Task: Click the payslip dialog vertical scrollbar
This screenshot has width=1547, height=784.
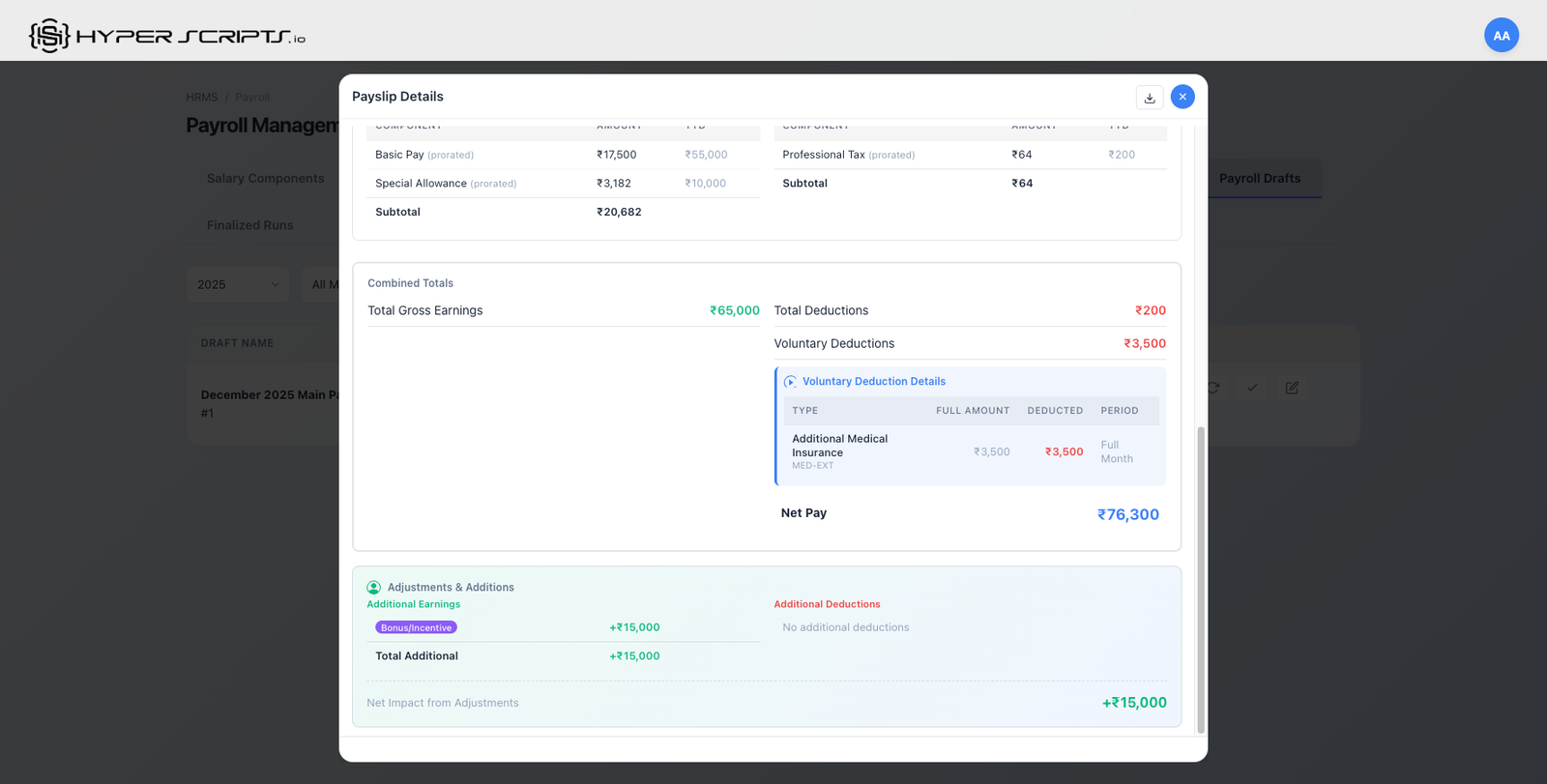Action: (1201, 578)
